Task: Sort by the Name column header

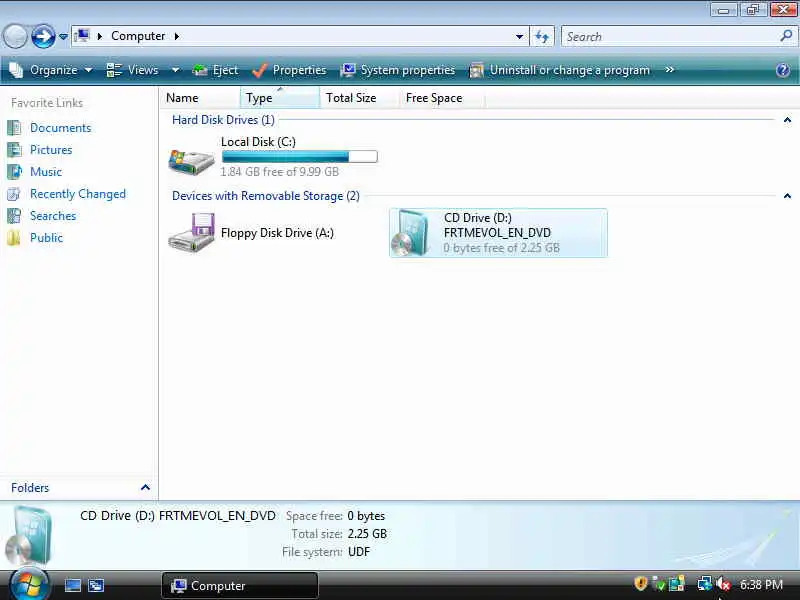Action: 200,97
